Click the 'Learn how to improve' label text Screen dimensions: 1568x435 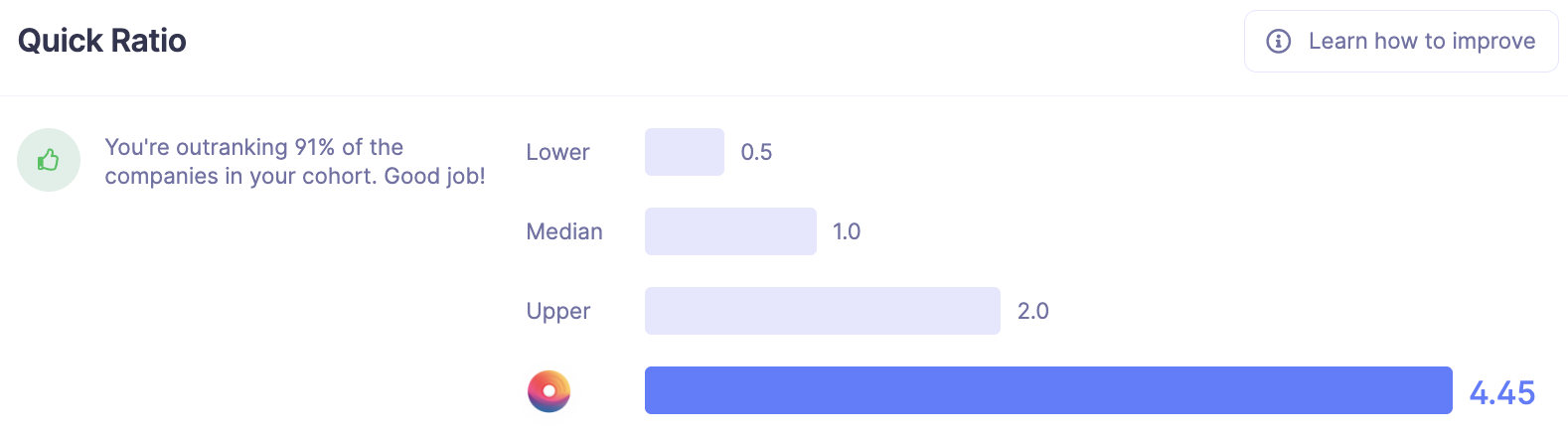pos(1422,41)
